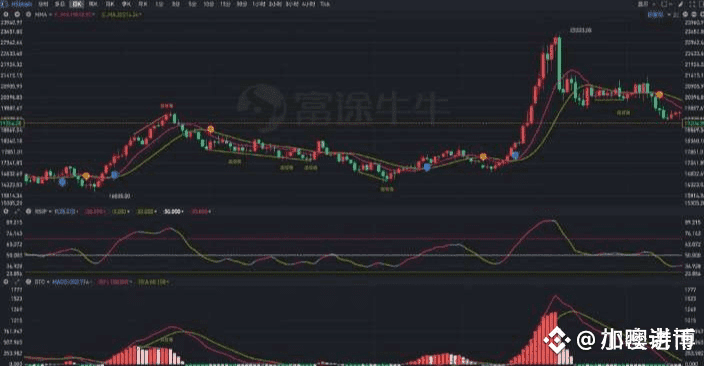Click gear icon beside the RSIP indicator
Viewport: 704px width, 366px height.
[6, 211]
